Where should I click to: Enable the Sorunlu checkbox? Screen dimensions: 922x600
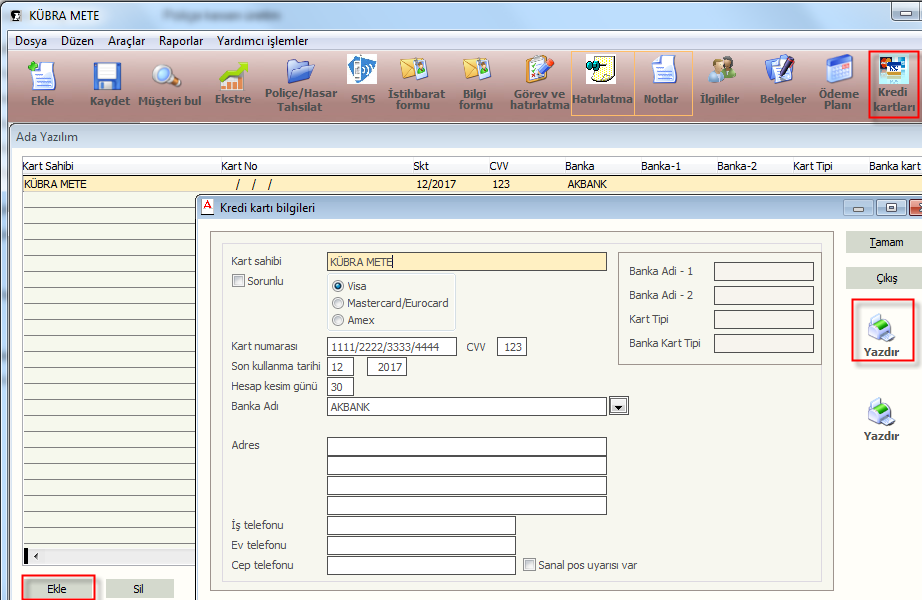tap(238, 282)
